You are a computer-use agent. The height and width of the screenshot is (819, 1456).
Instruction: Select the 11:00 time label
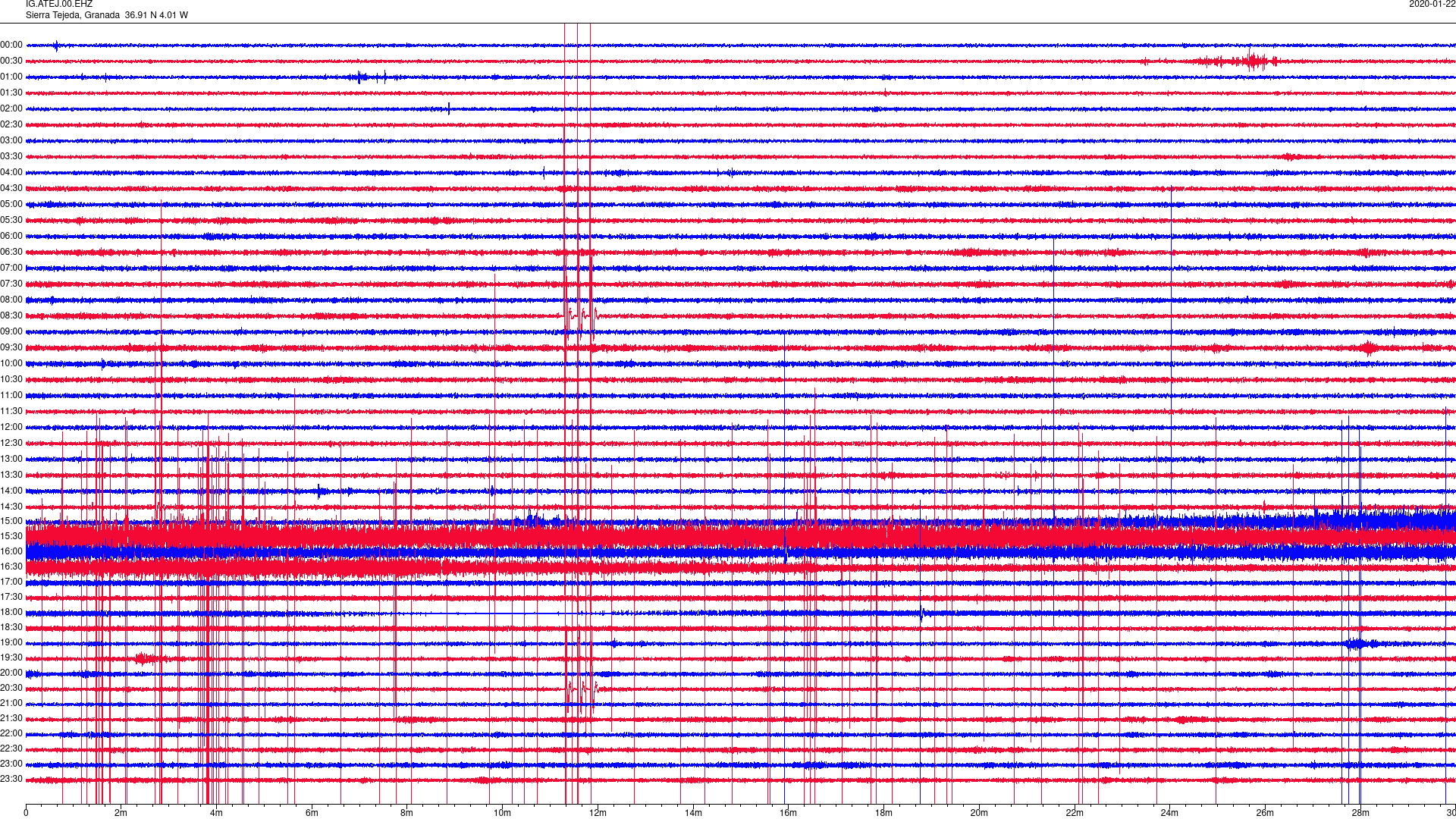click(11, 395)
